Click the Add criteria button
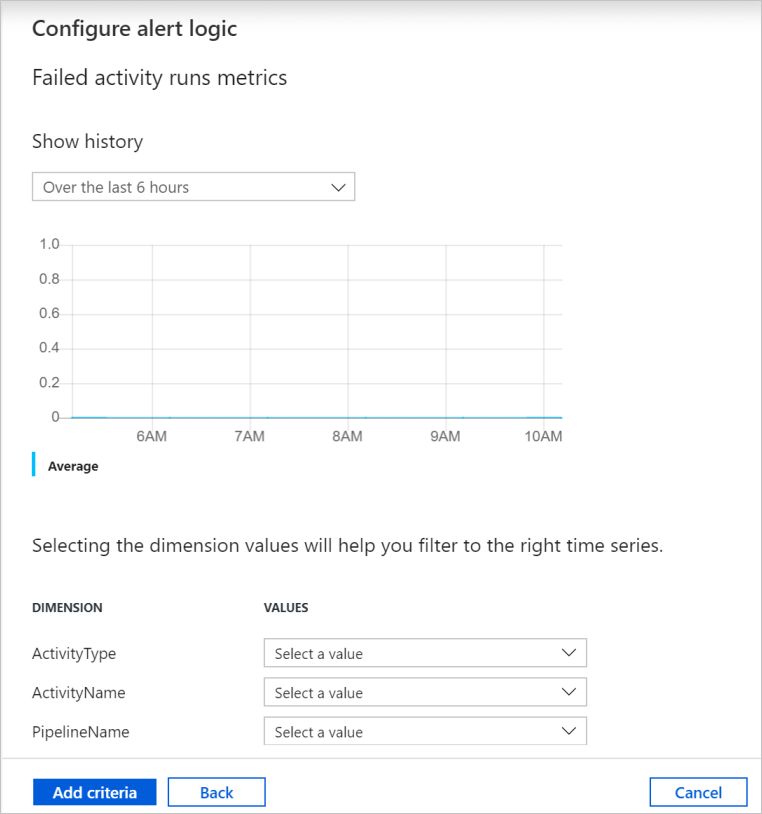This screenshot has height=814, width=762. (x=94, y=791)
